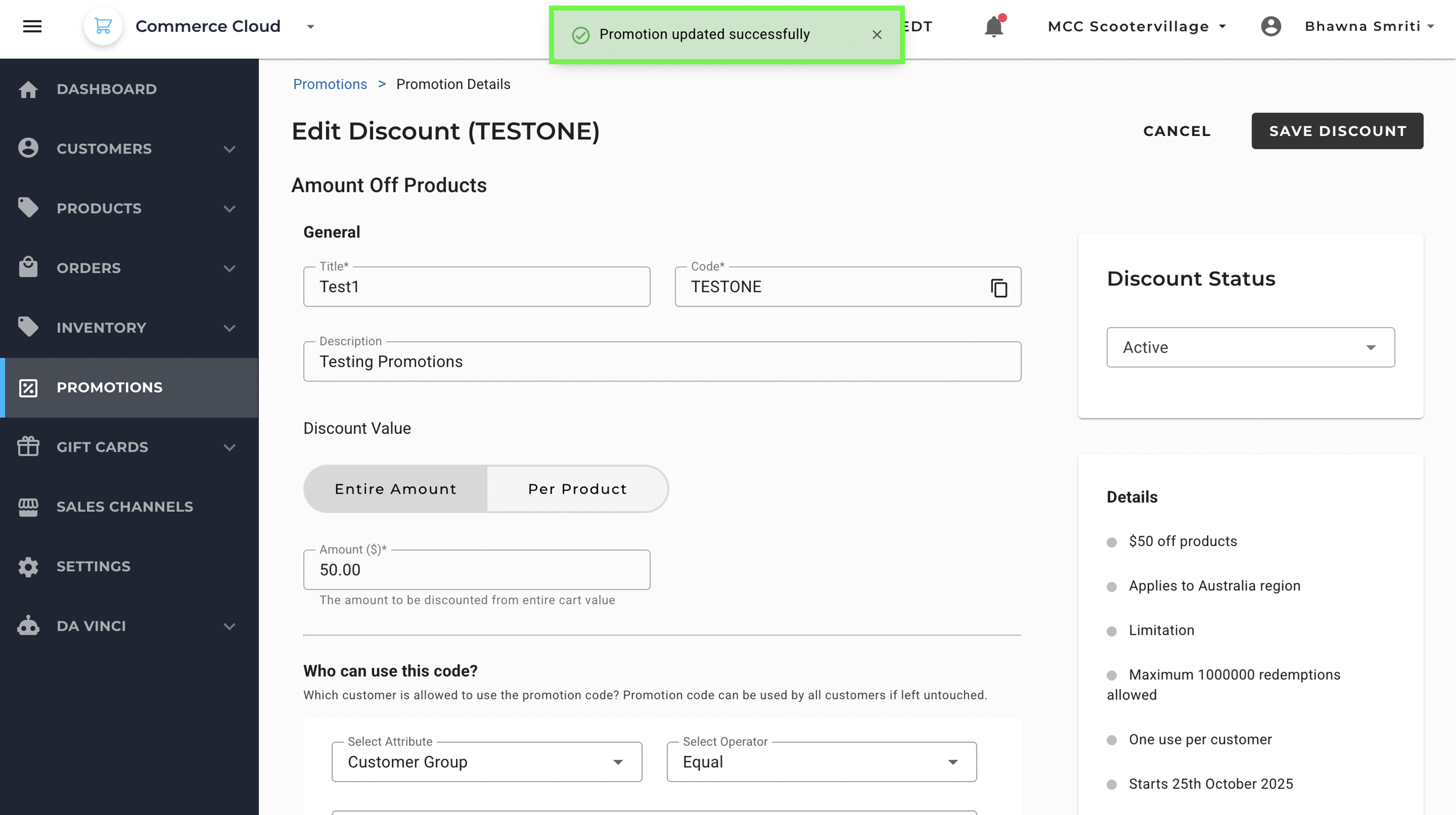Switch discount value to Per Product
This screenshot has height=815, width=1456.
[x=577, y=489]
